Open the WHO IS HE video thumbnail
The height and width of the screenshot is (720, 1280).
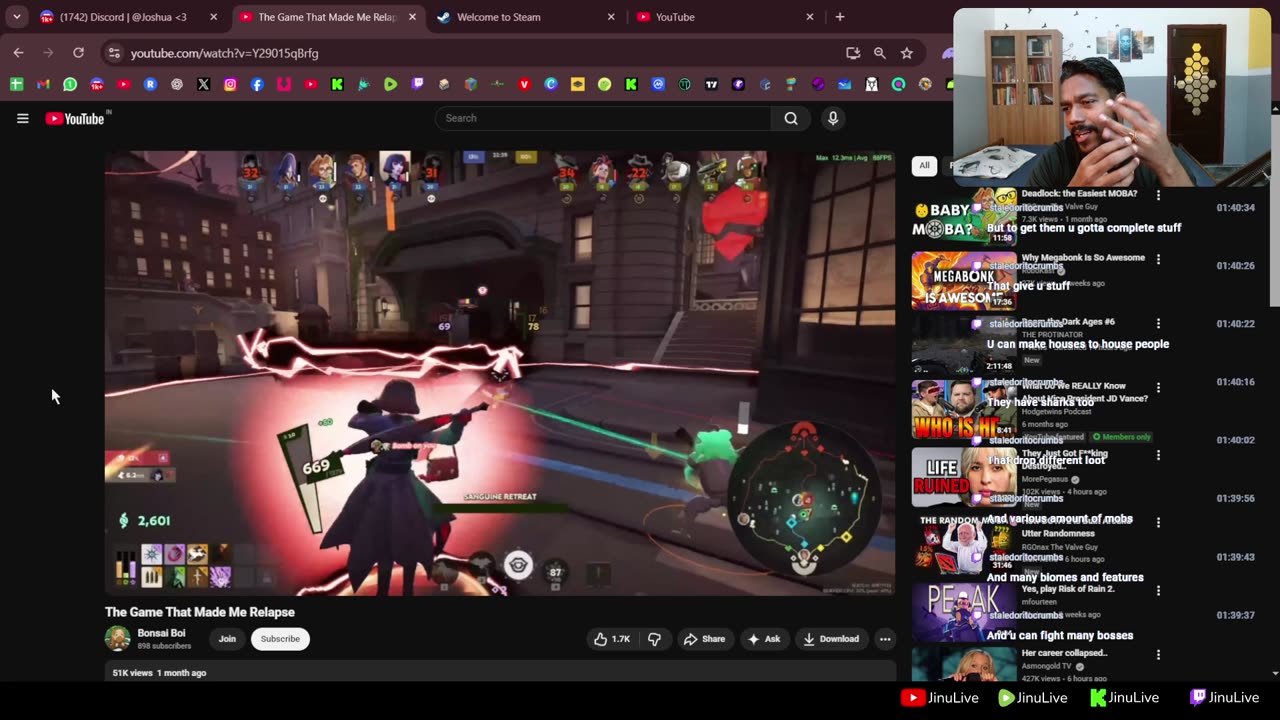[x=964, y=410]
